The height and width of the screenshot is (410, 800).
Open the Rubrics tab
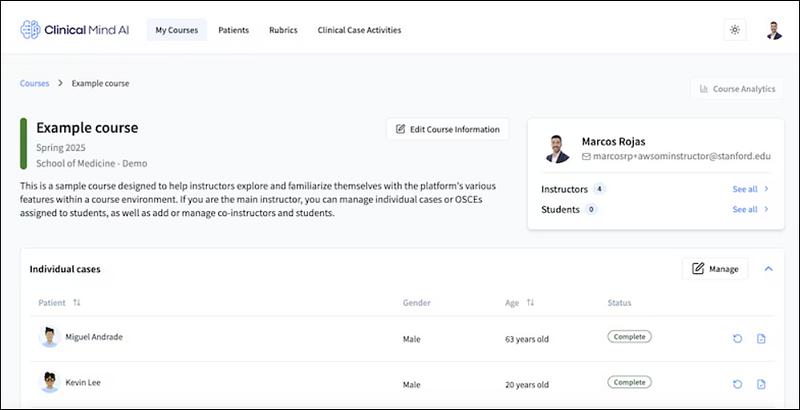coord(283,30)
